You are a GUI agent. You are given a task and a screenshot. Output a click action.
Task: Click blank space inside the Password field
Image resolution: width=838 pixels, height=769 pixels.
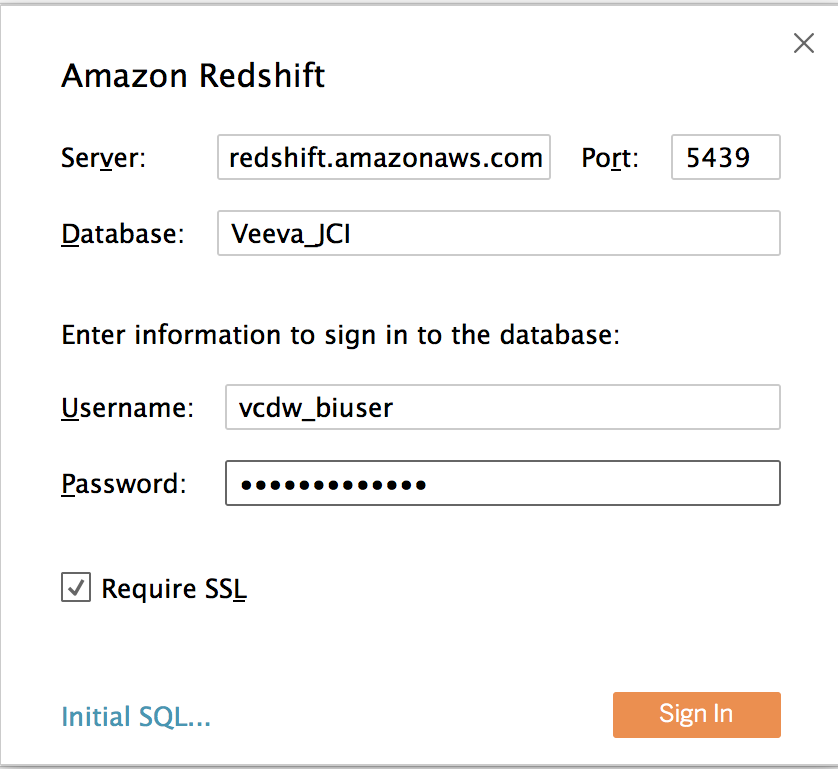(x=600, y=484)
